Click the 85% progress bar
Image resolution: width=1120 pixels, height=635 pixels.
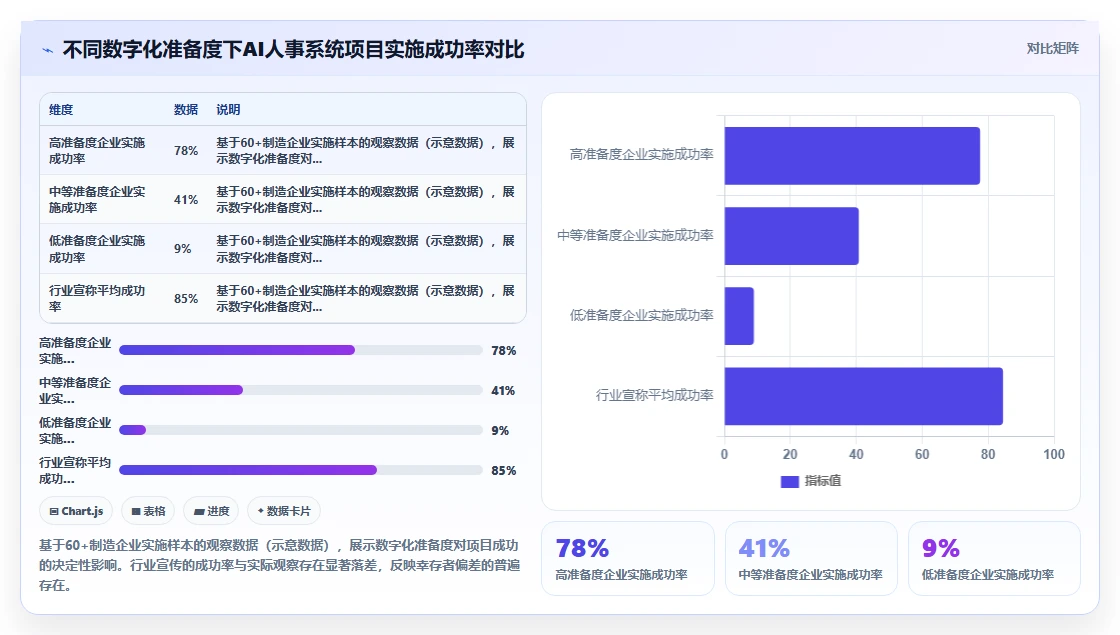pos(301,470)
